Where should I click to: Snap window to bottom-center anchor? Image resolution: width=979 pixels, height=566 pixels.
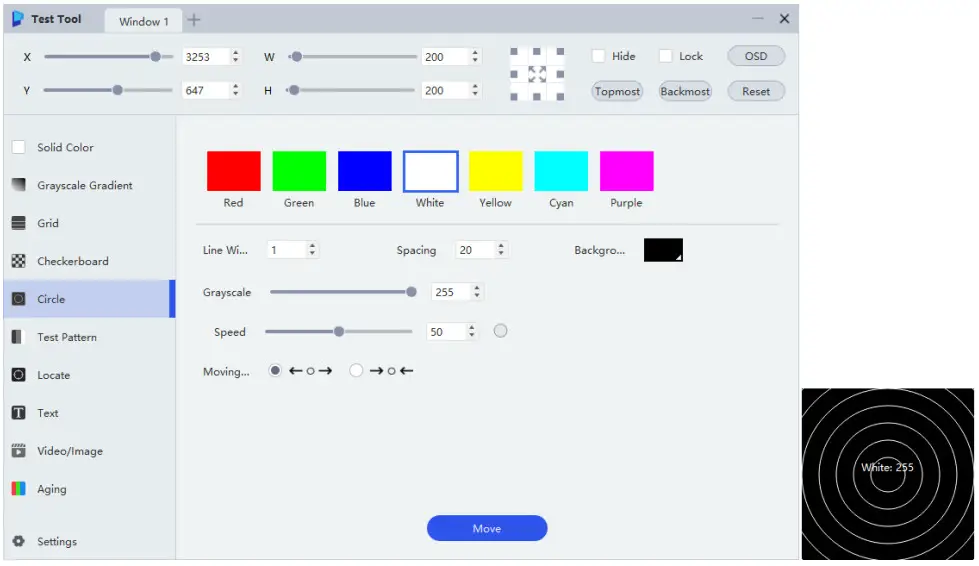[x=537, y=97]
